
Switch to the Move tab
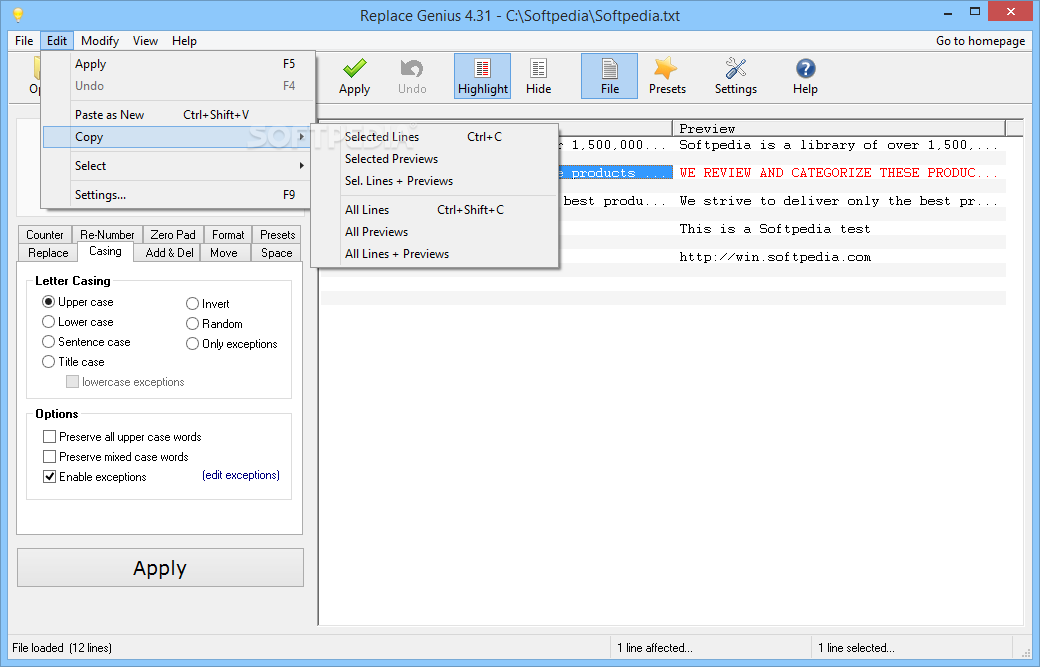pyautogui.click(x=224, y=253)
